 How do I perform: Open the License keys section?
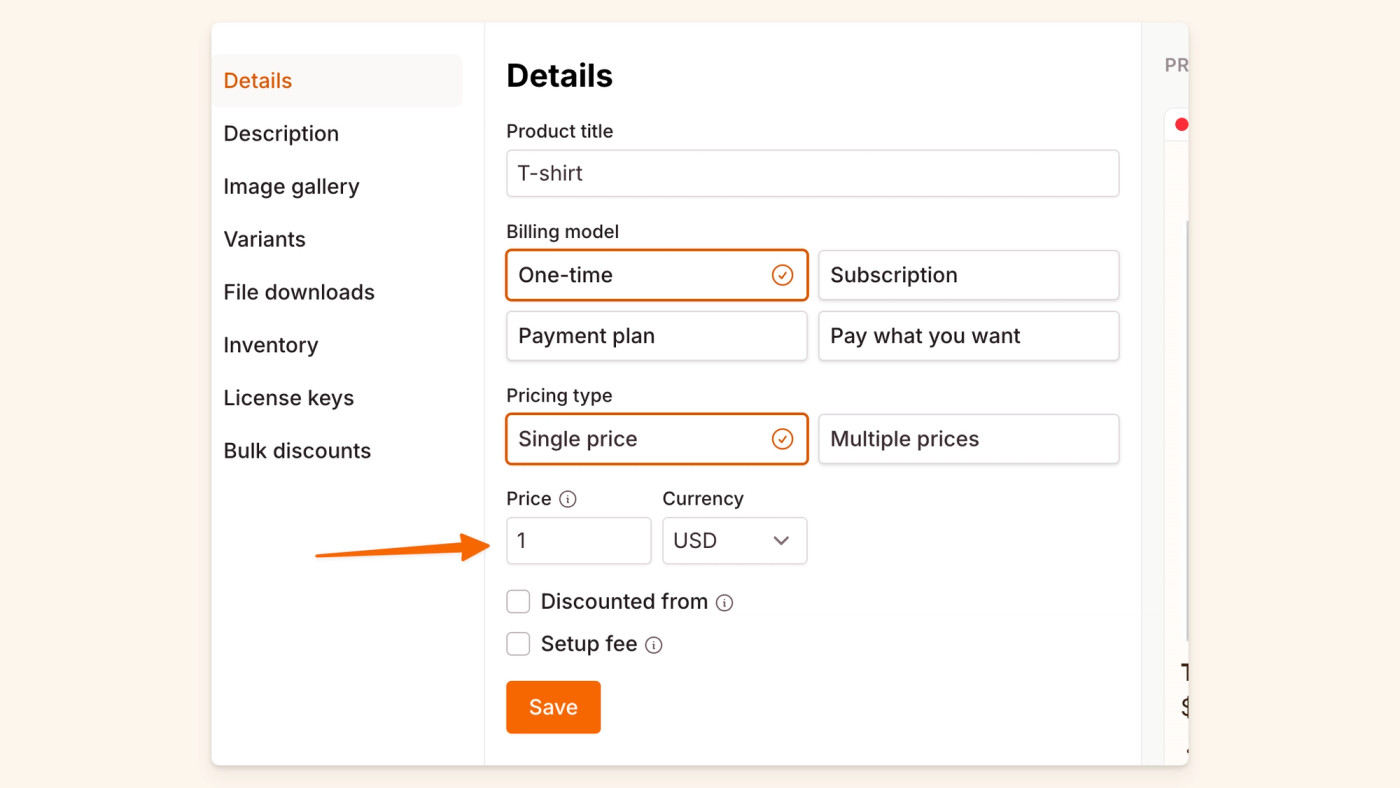pos(289,399)
